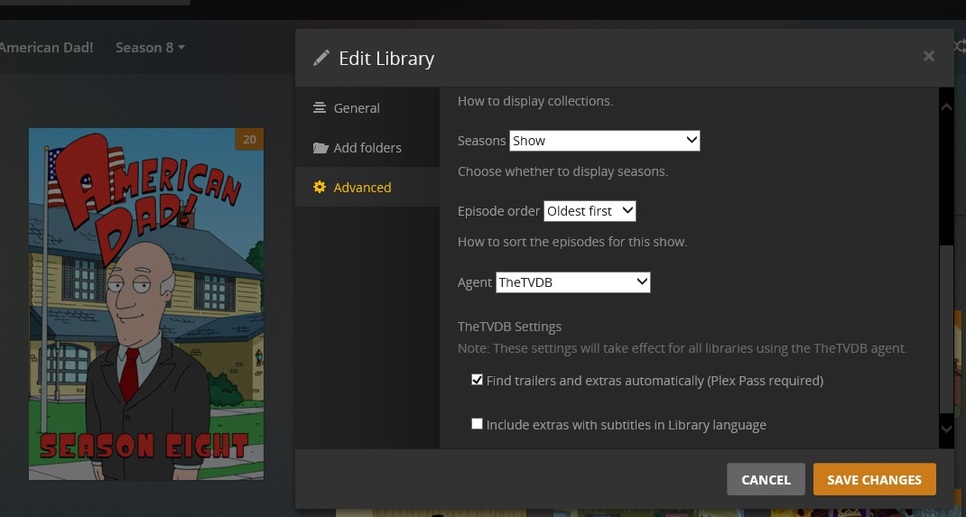Open the Seasons dropdown
966x517 pixels.
point(604,140)
